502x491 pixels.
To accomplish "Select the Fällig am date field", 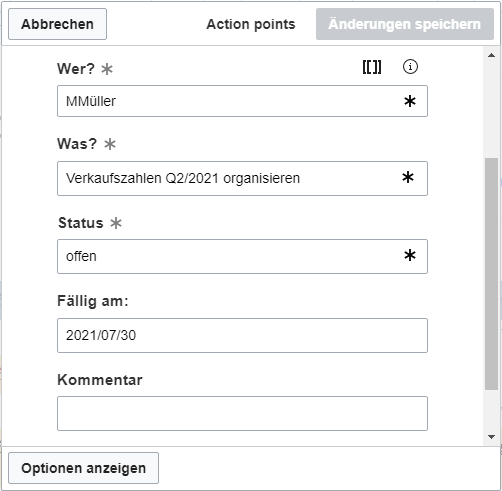I will click(242, 335).
